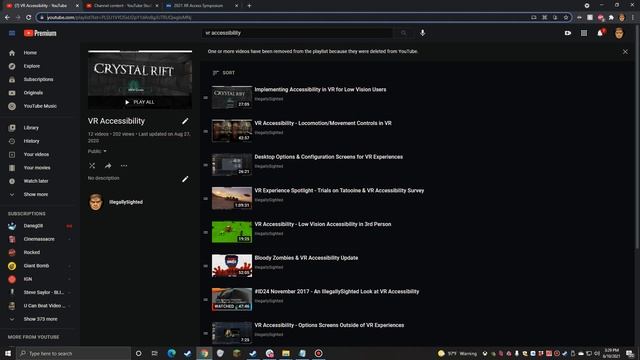Share the playlist via the arrow icon
This screenshot has height=360, width=640.
tap(108, 166)
